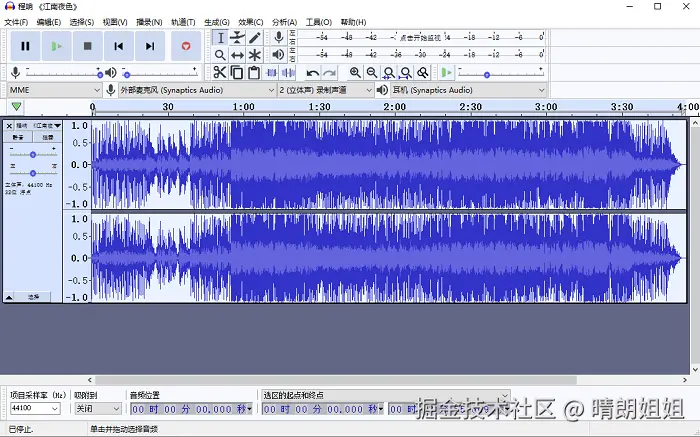Open the 视图(V) menu
Image resolution: width=700 pixels, height=437 pixels.
point(115,22)
